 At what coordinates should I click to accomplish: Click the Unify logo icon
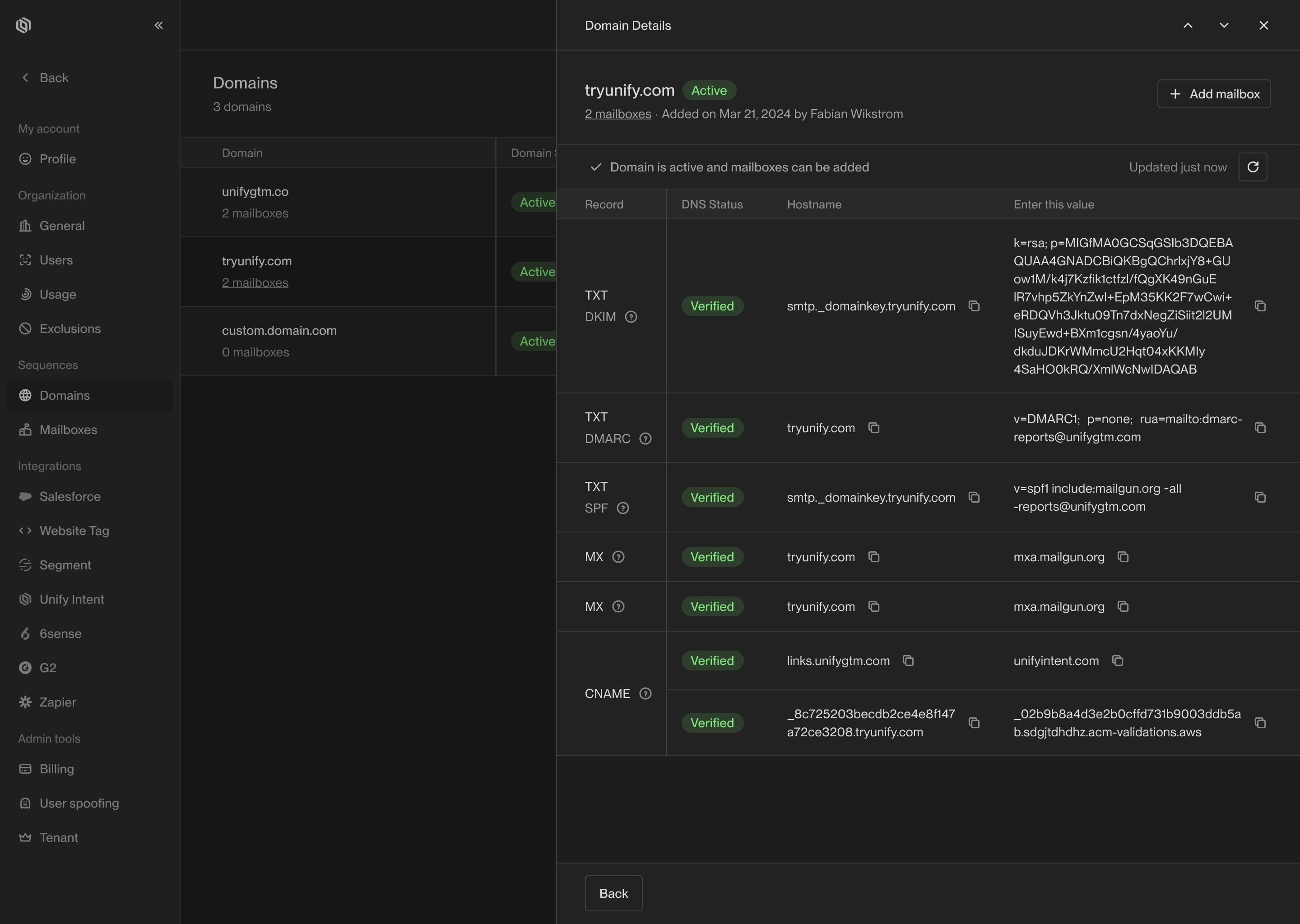(23, 25)
